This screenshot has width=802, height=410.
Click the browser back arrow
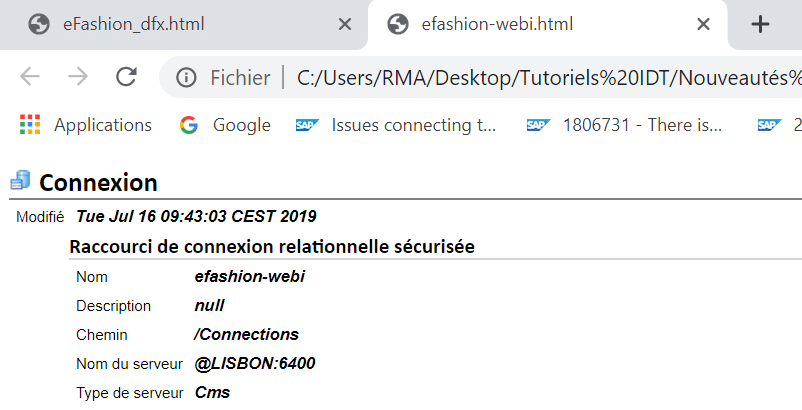pos(30,77)
